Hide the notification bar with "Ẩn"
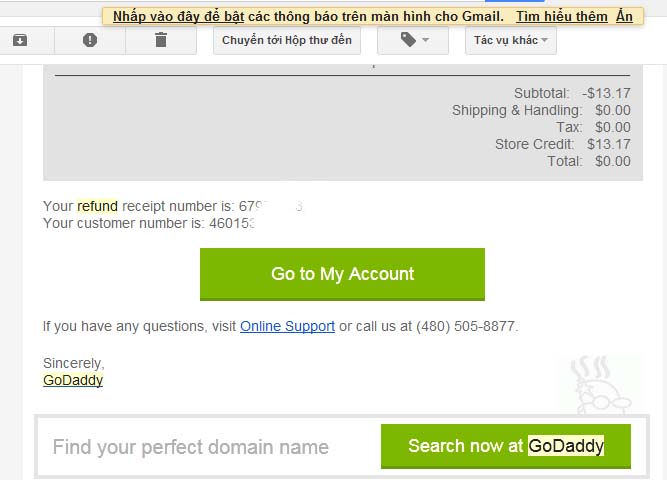 (x=624, y=17)
